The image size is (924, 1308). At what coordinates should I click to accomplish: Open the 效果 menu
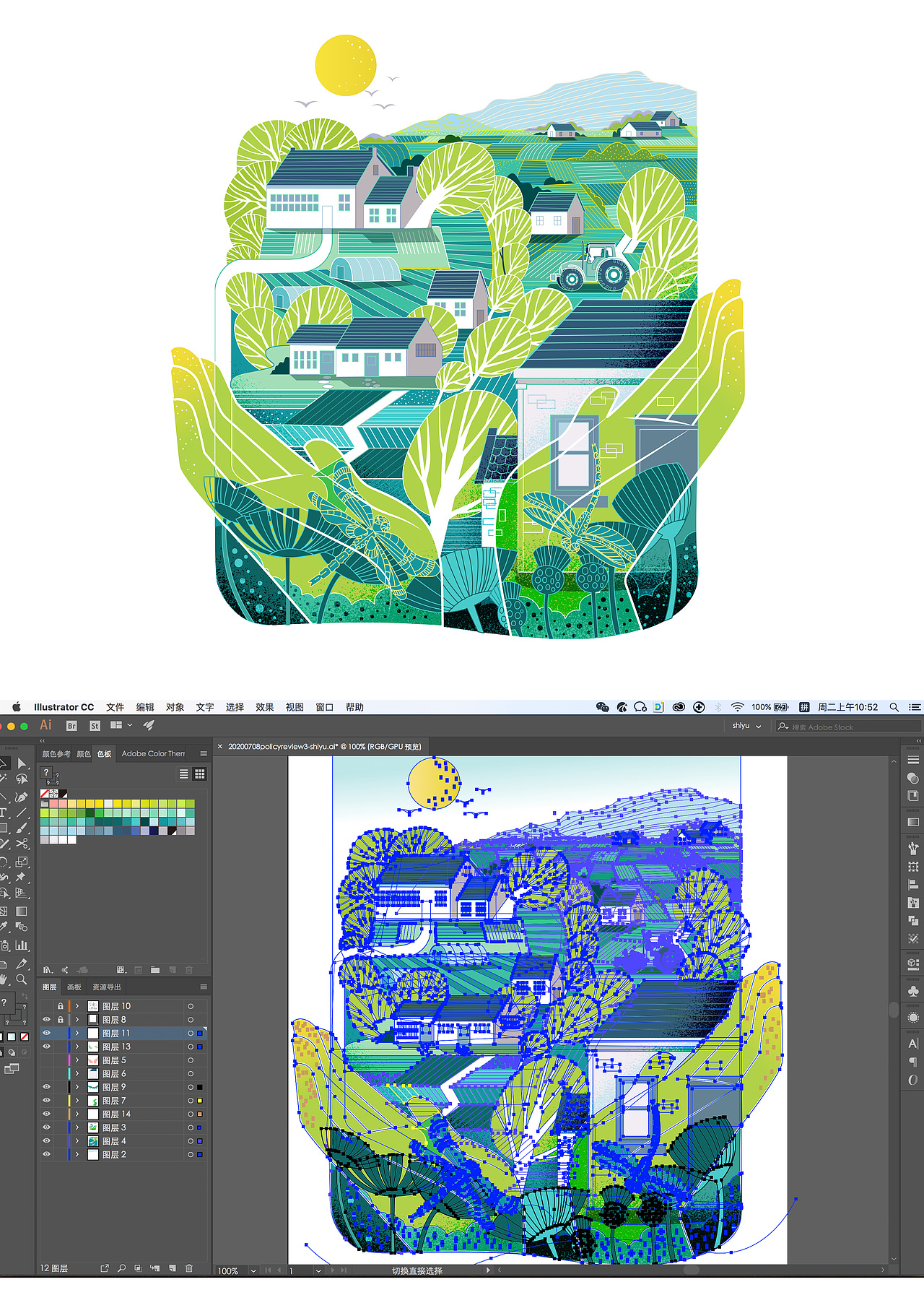click(x=264, y=707)
